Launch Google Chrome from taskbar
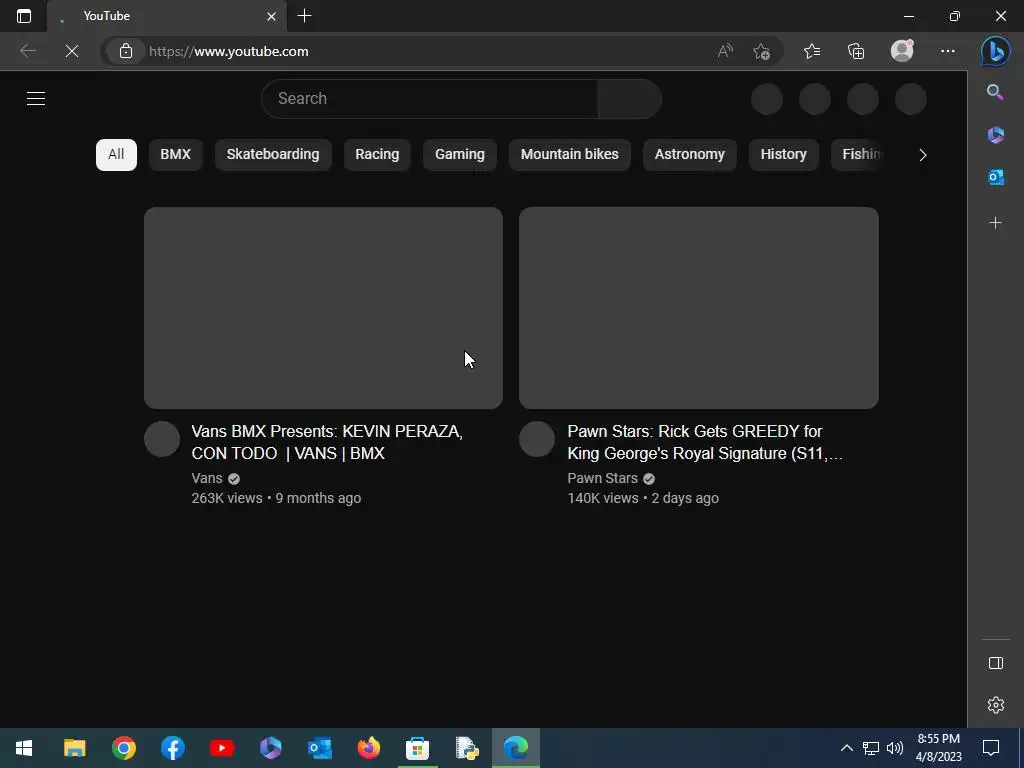The width and height of the screenshot is (1024, 768). tap(123, 748)
